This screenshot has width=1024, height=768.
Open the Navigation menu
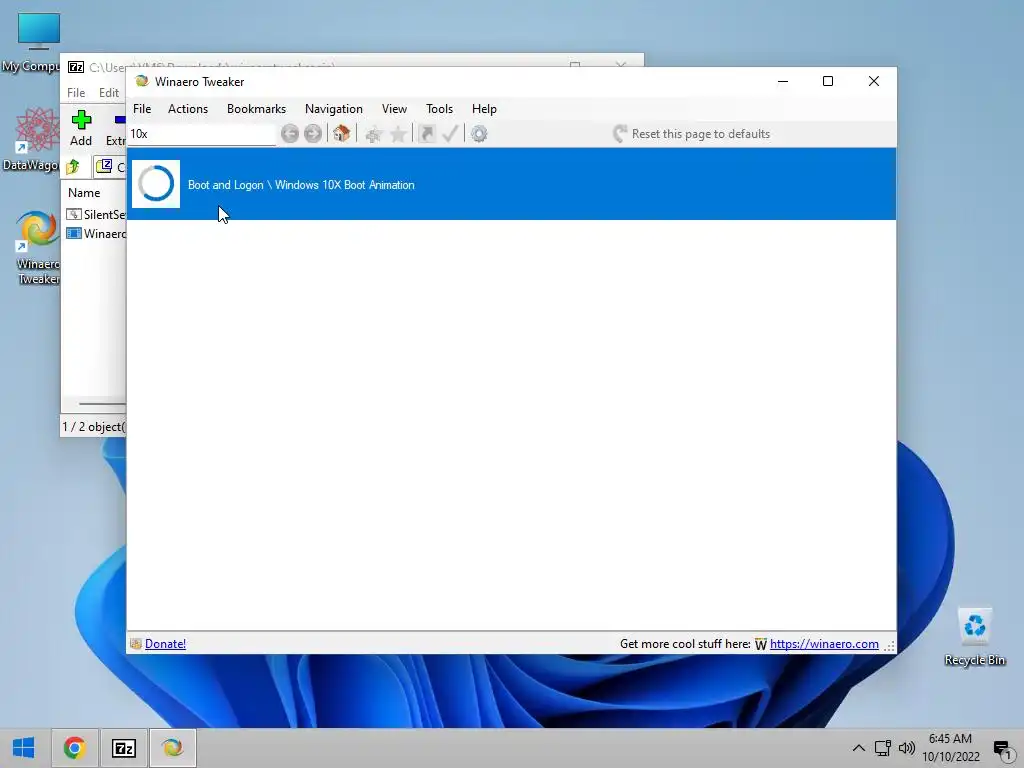(x=334, y=109)
